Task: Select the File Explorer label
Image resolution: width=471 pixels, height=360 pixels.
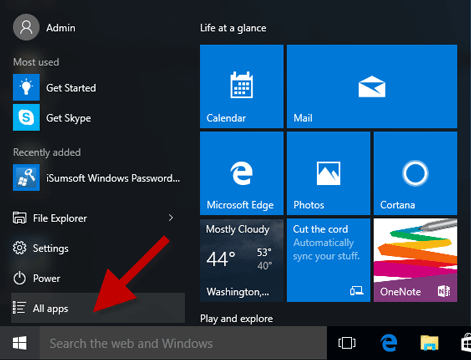Action: 60,218
